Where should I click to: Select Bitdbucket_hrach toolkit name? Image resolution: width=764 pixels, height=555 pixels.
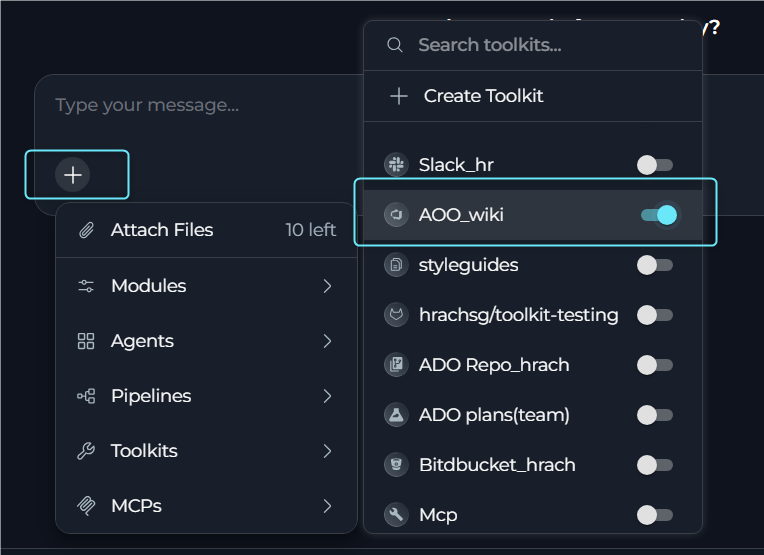pyautogui.click(x=497, y=465)
